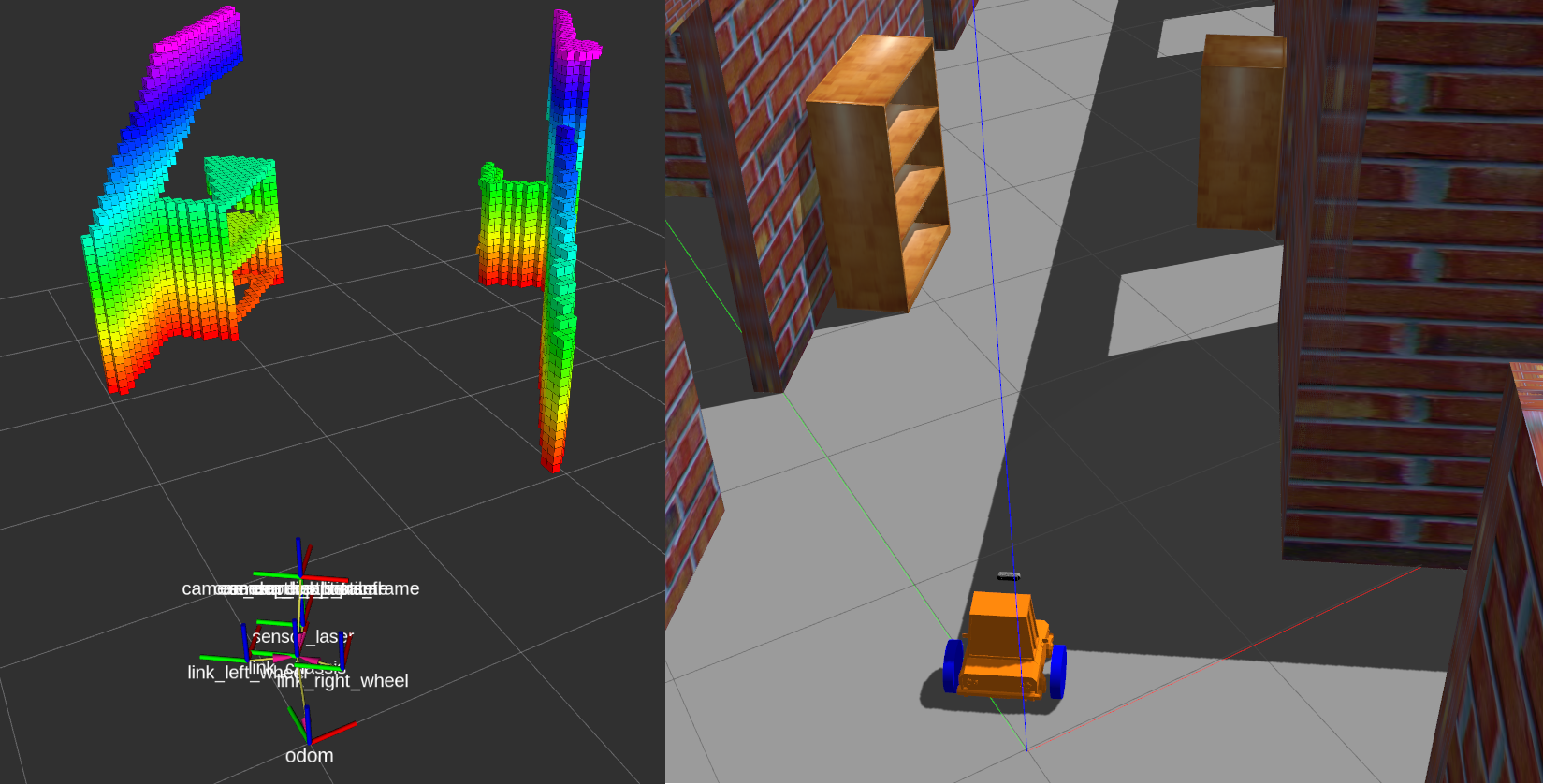Click the "sensor_laser" frame label
Viewport: 1543px width, 784px height.
point(303,636)
